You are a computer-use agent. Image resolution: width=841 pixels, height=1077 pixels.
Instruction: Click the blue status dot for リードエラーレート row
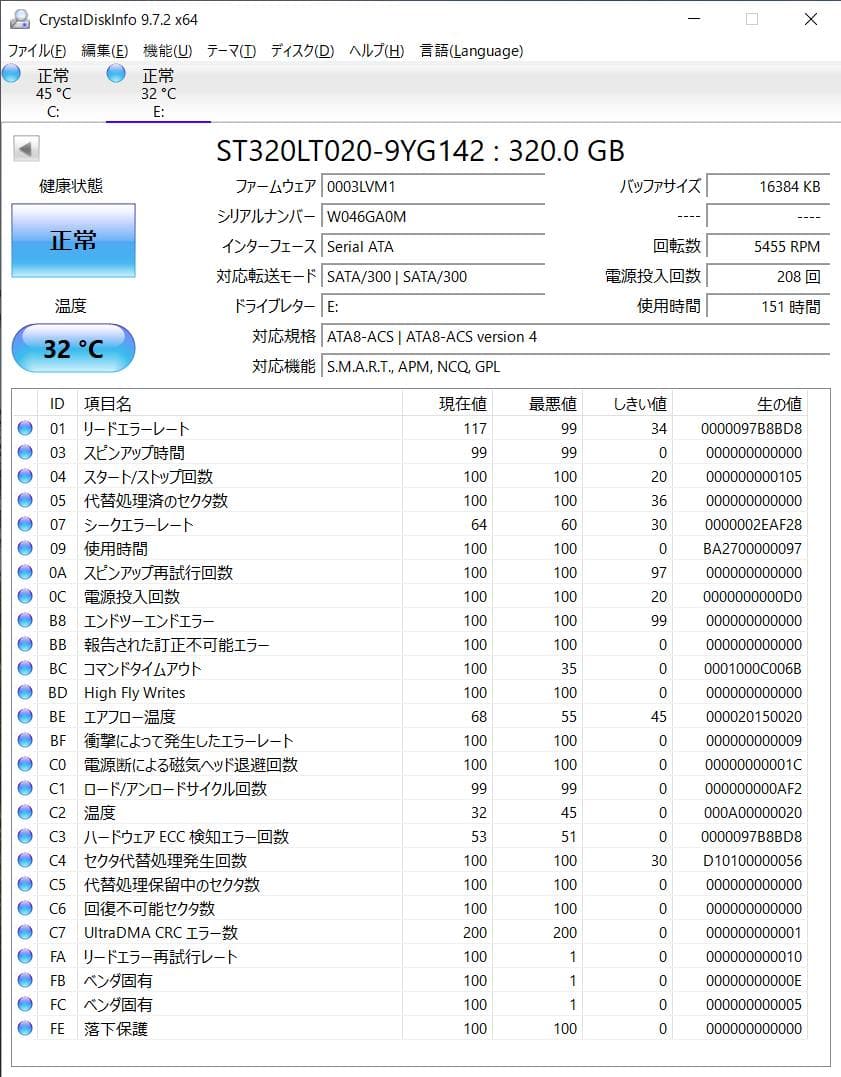[x=25, y=429]
